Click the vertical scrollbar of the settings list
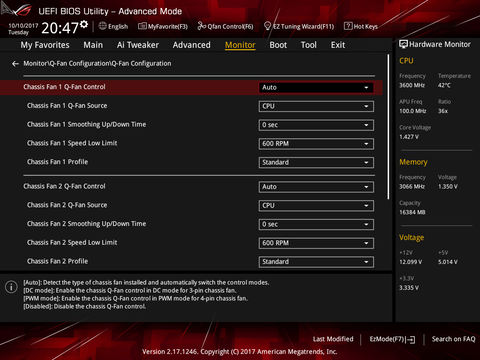The width and height of the screenshot is (480, 360). [388, 127]
